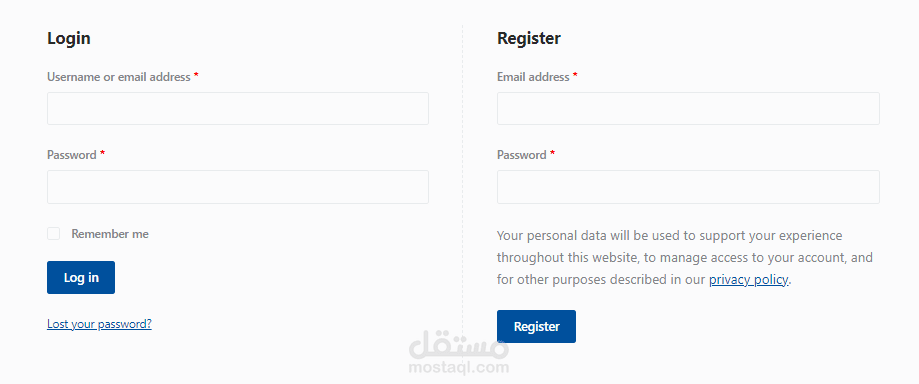The height and width of the screenshot is (384, 919).
Task: Click the Remember me label text
Action: click(110, 234)
